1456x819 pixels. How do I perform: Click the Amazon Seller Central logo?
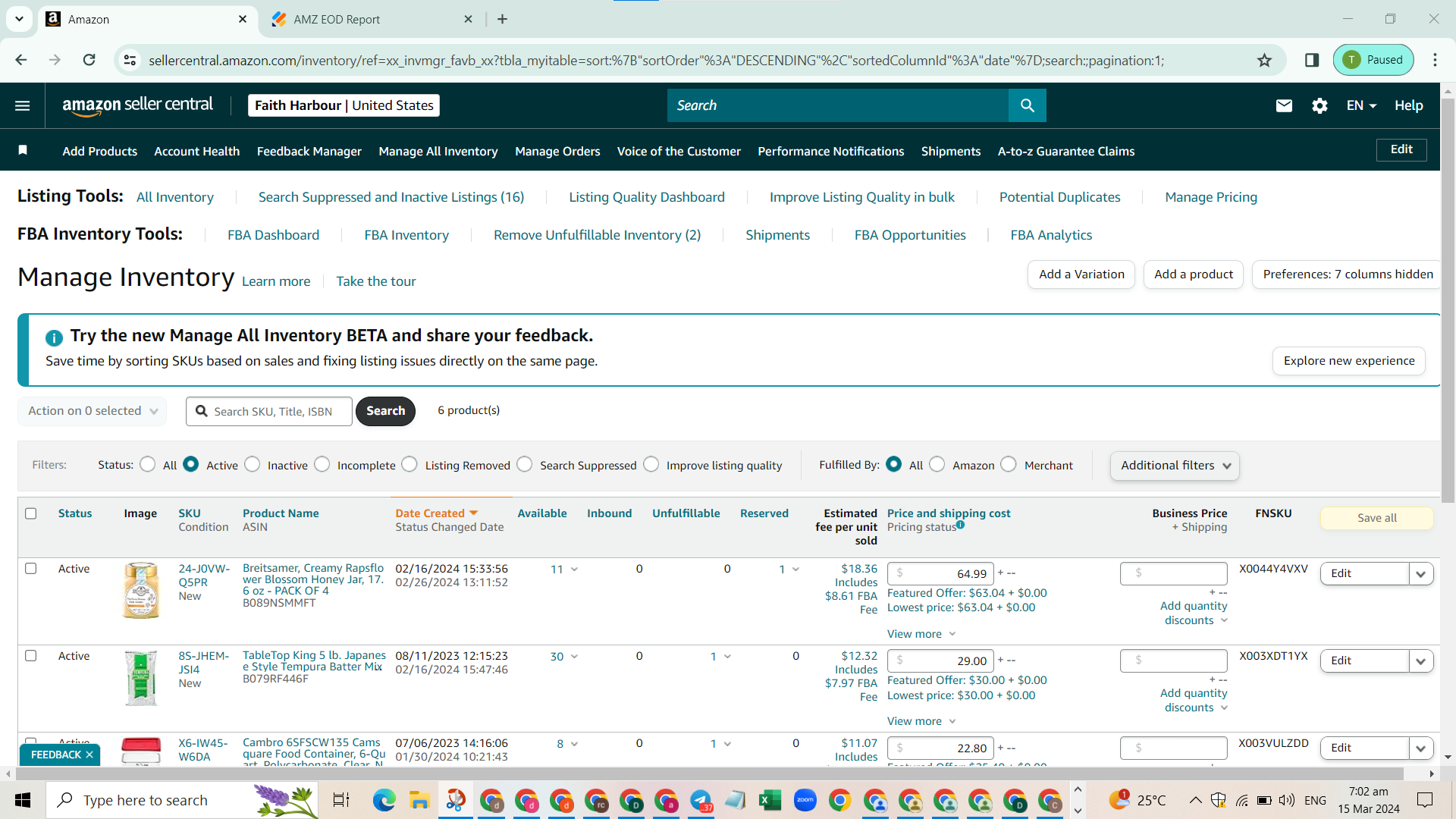pos(137,105)
